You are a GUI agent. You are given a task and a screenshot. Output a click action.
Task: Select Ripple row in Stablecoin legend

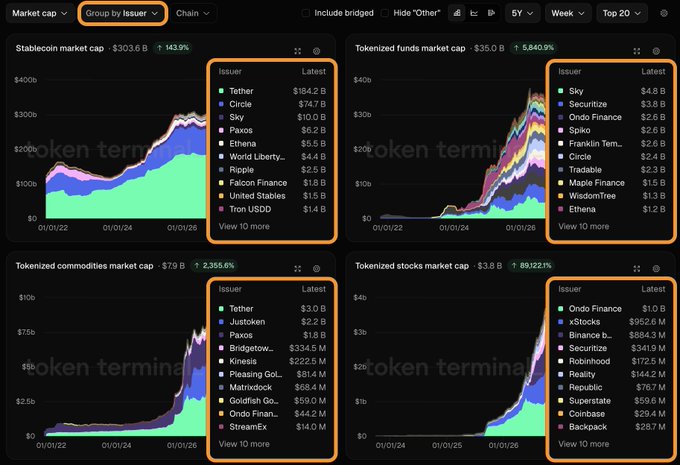pos(272,170)
